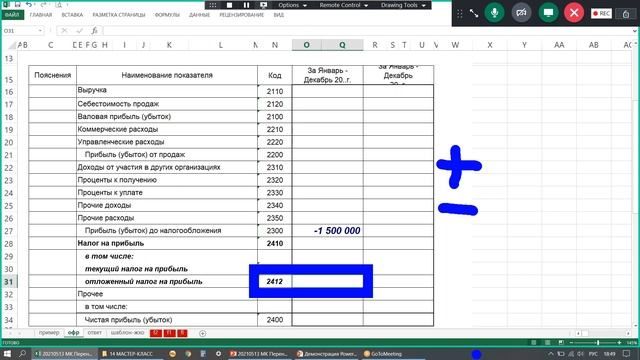The image size is (640, 360).
Task: Click the code cell 2412
Action: click(x=274, y=281)
